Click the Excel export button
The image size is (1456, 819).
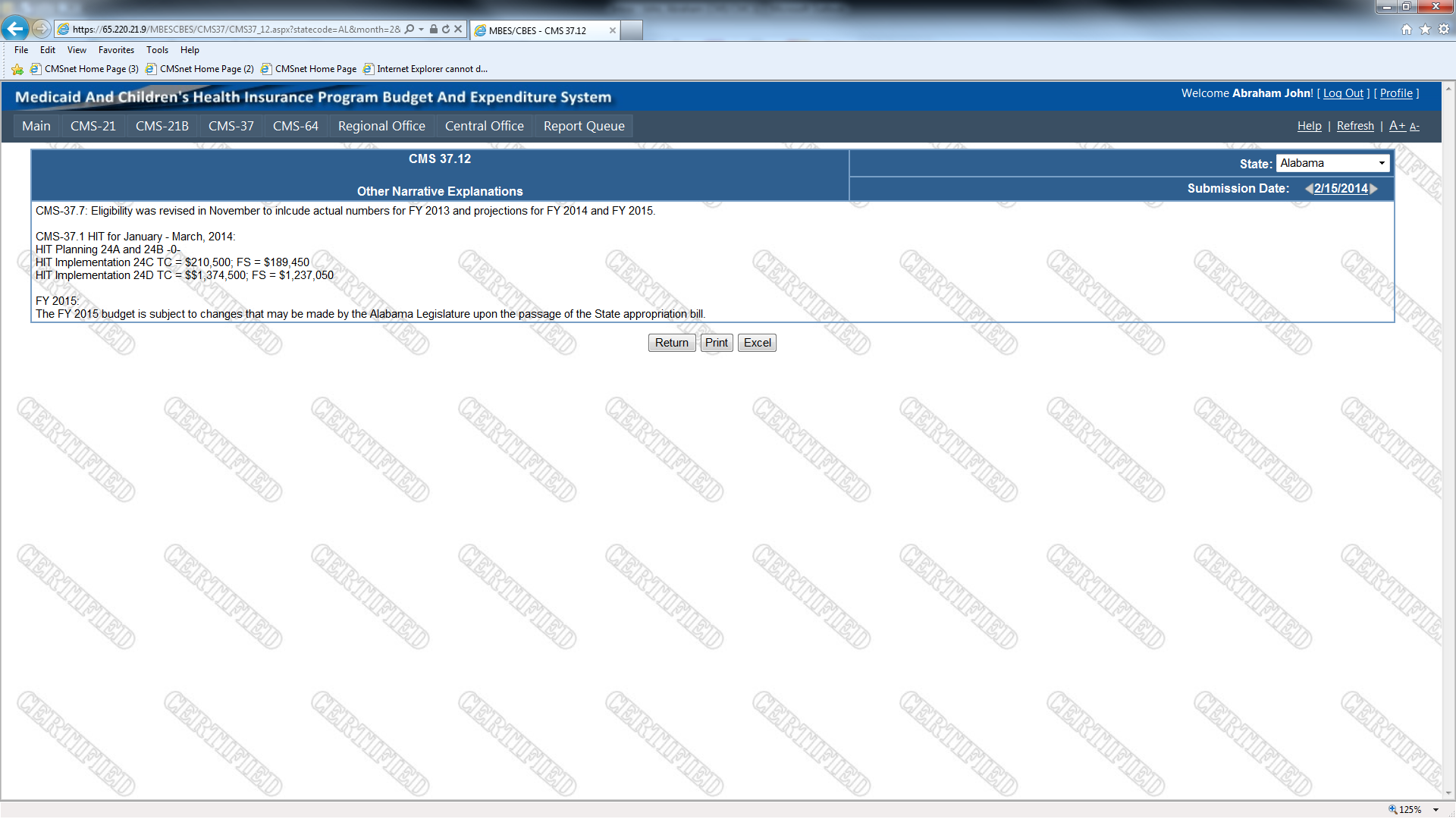tap(757, 343)
